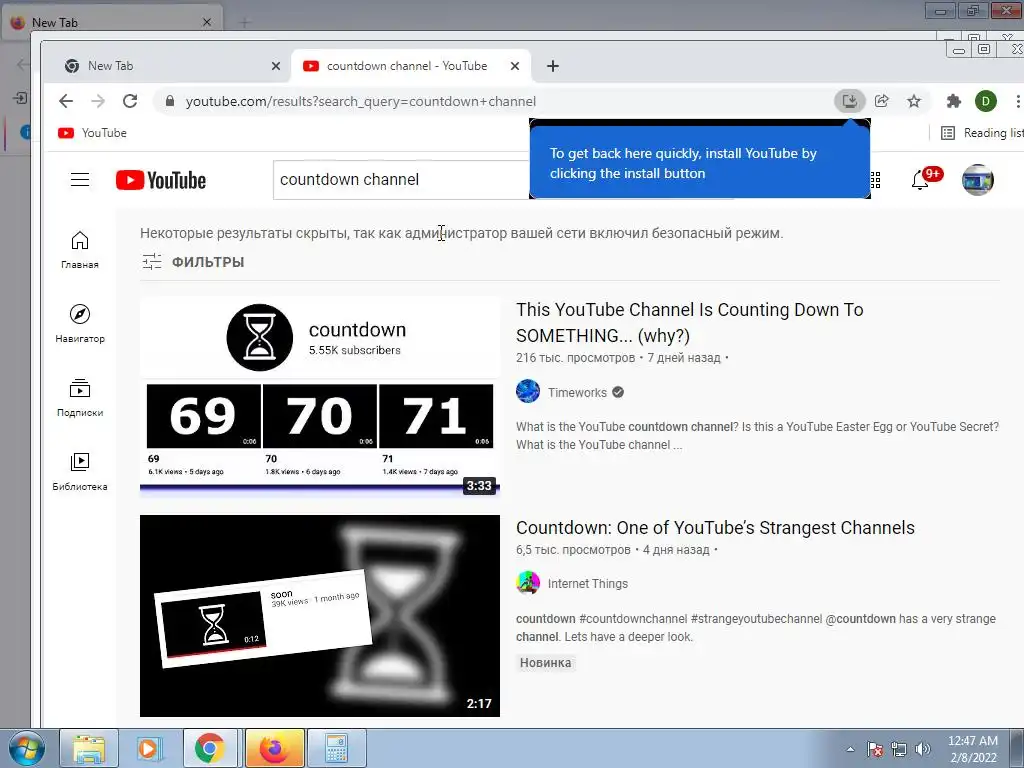Open the blurry hourglass video thumbnail
This screenshot has width=1024, height=768.
pyautogui.click(x=320, y=616)
